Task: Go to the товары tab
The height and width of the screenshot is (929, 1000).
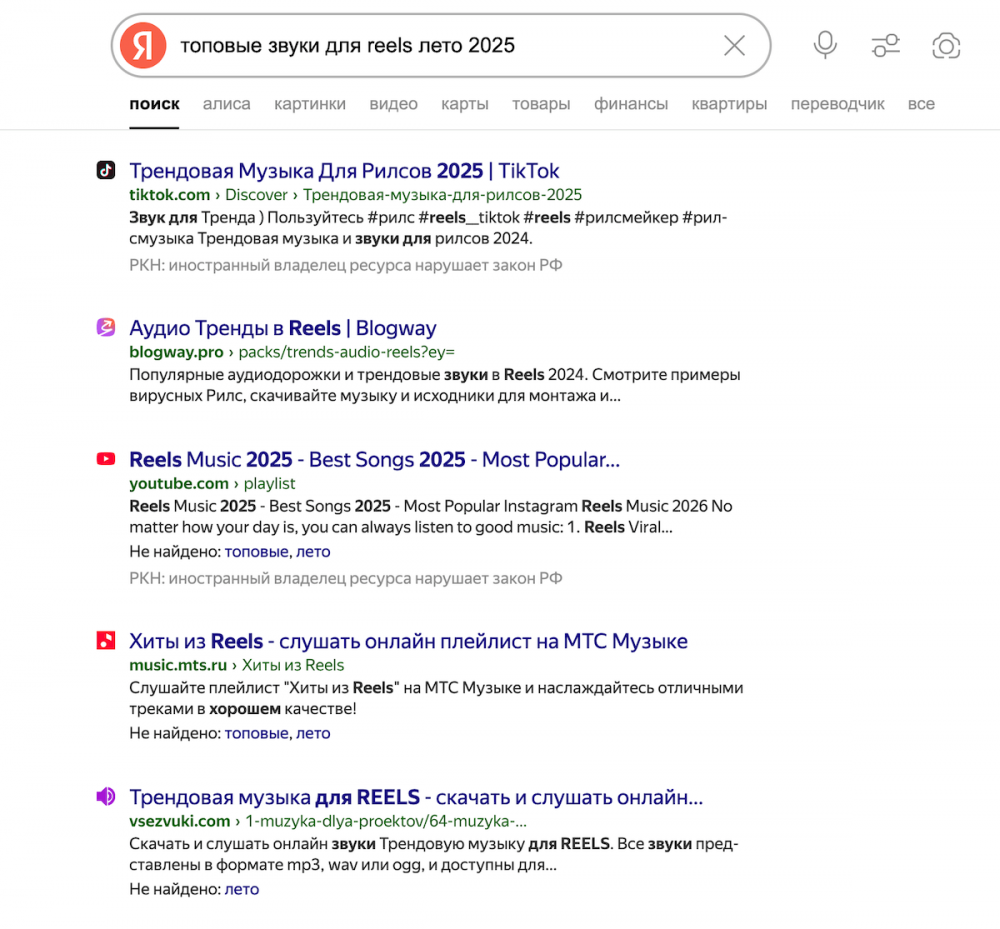Action: point(541,104)
